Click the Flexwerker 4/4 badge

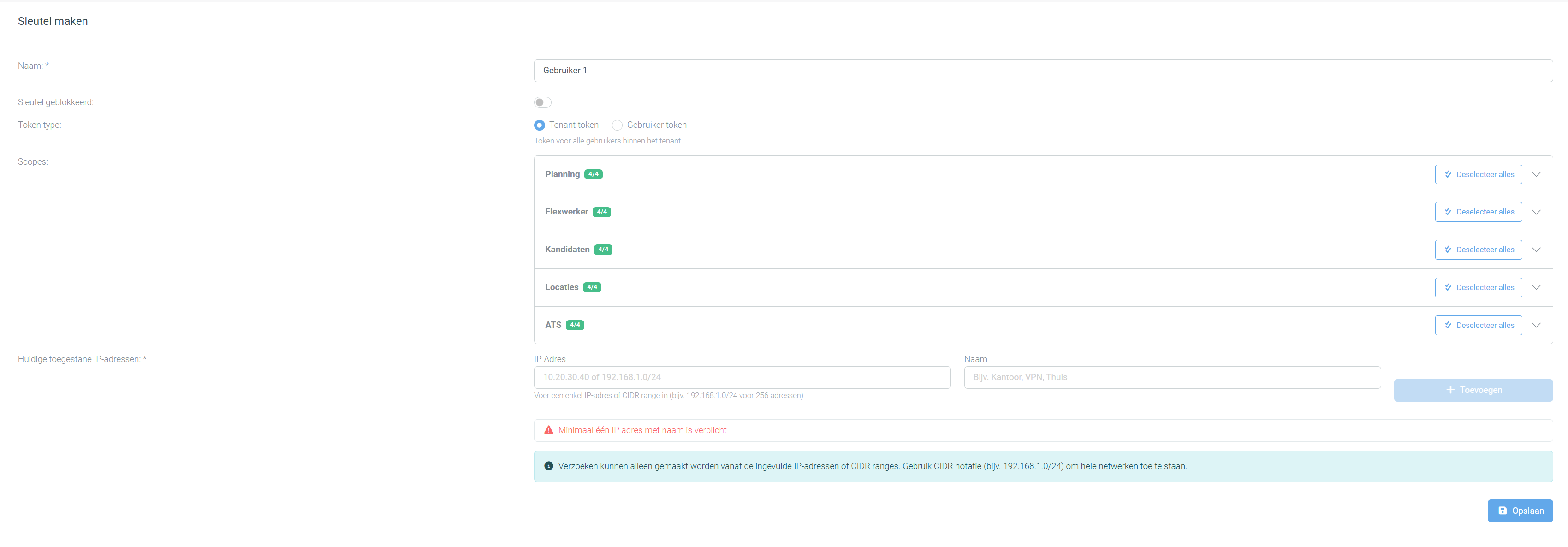click(601, 212)
